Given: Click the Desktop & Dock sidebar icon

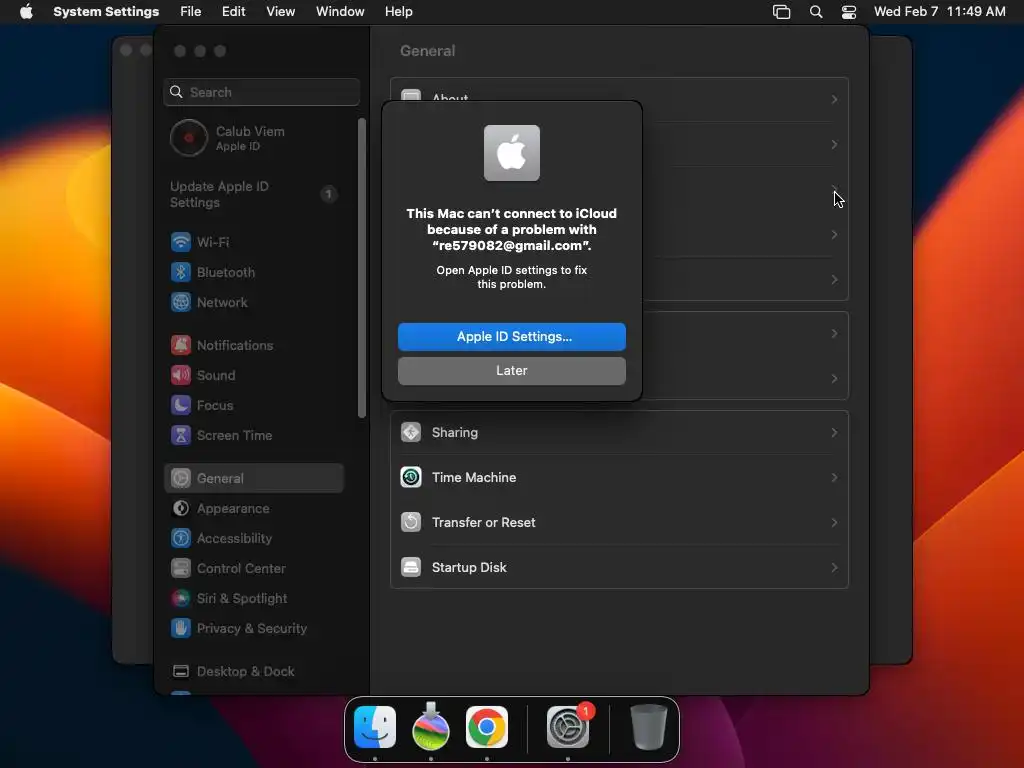Looking at the screenshot, I should pyautogui.click(x=181, y=671).
